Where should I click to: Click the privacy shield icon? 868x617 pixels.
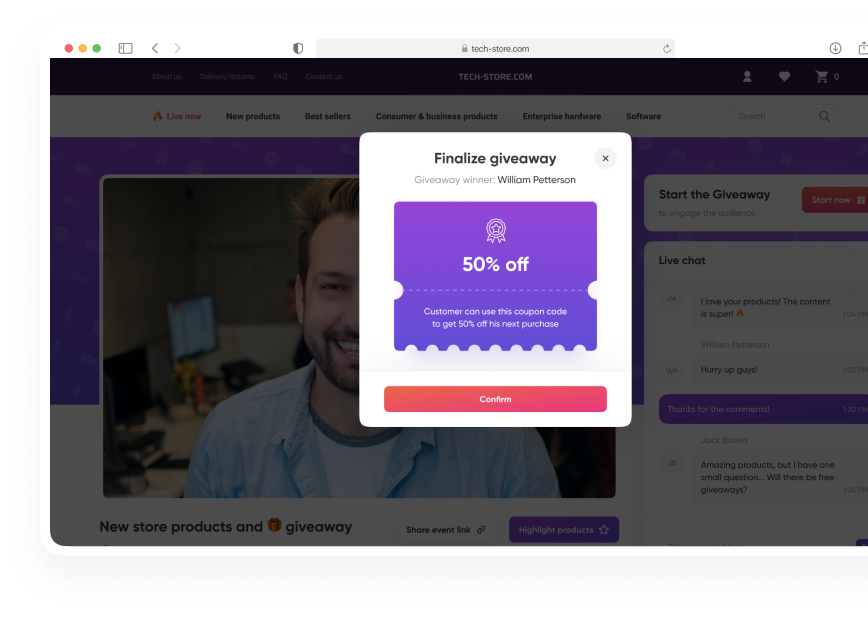298,48
